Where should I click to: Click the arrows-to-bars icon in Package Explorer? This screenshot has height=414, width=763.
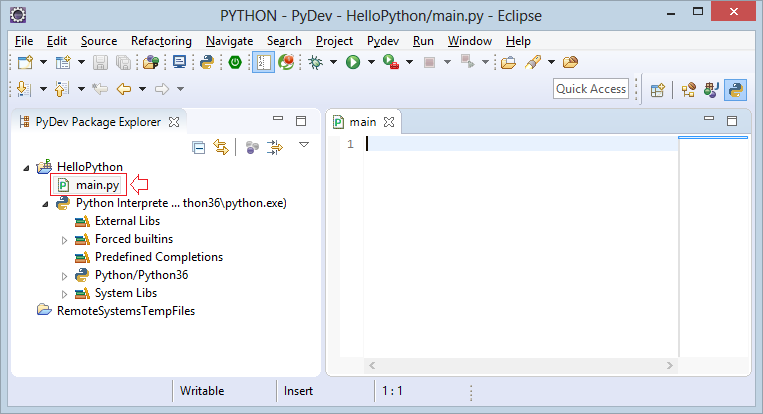275,147
